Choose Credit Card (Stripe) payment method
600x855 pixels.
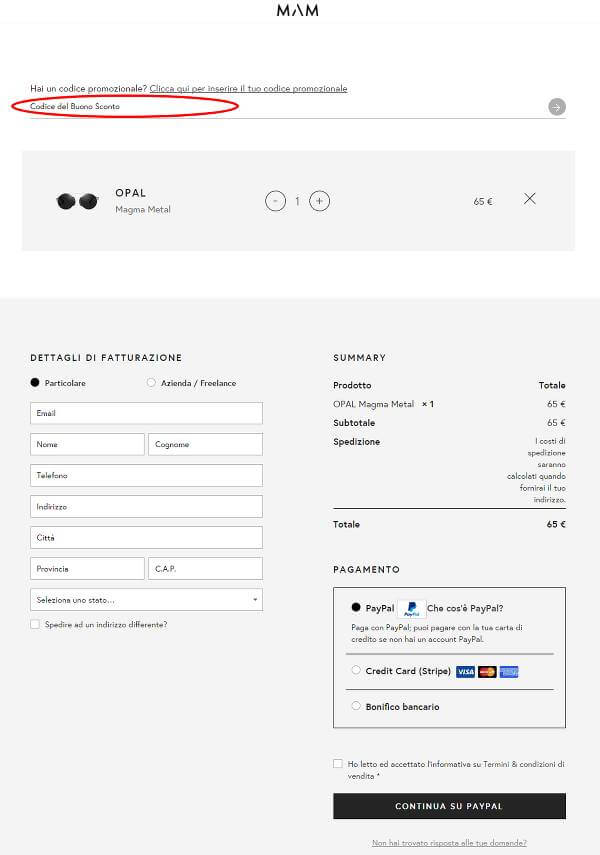tap(356, 671)
